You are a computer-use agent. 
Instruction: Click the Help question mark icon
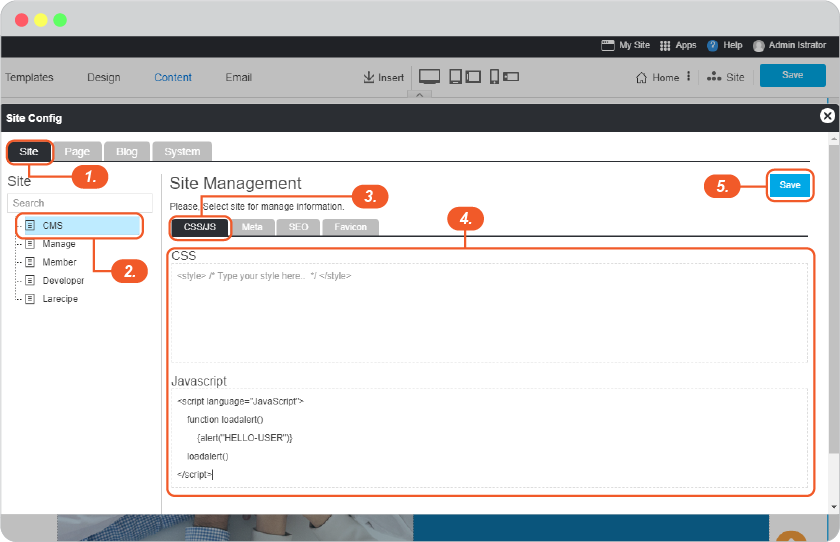click(712, 46)
